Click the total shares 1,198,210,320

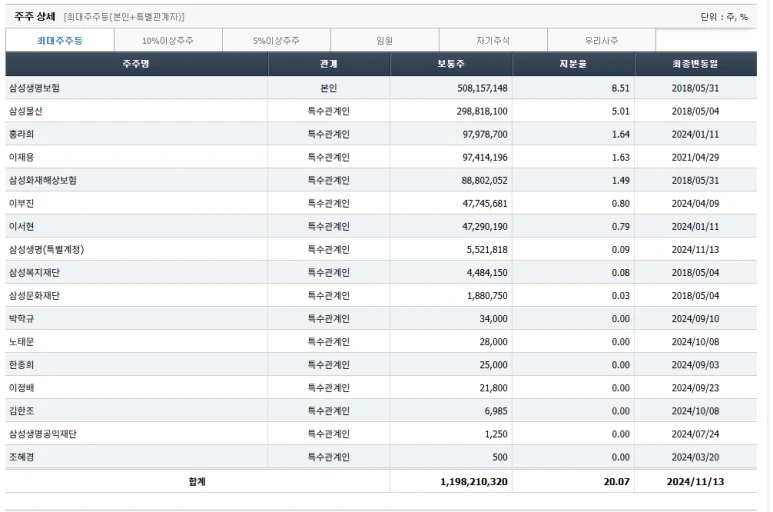(474, 481)
